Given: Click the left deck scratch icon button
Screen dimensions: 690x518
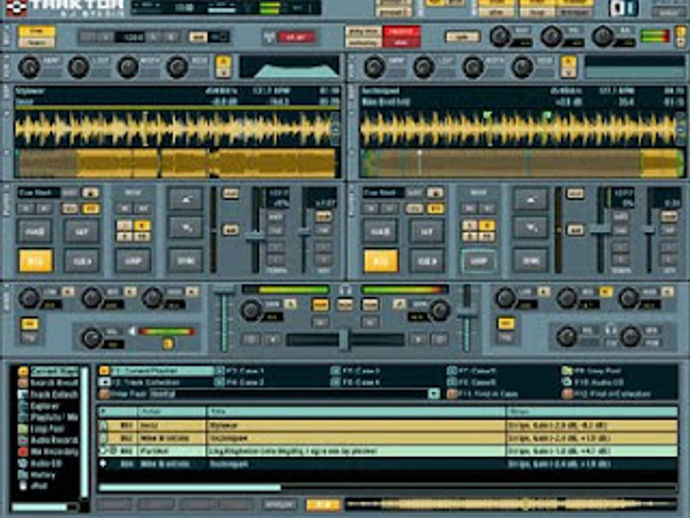Looking at the screenshot, I should coord(185,228).
